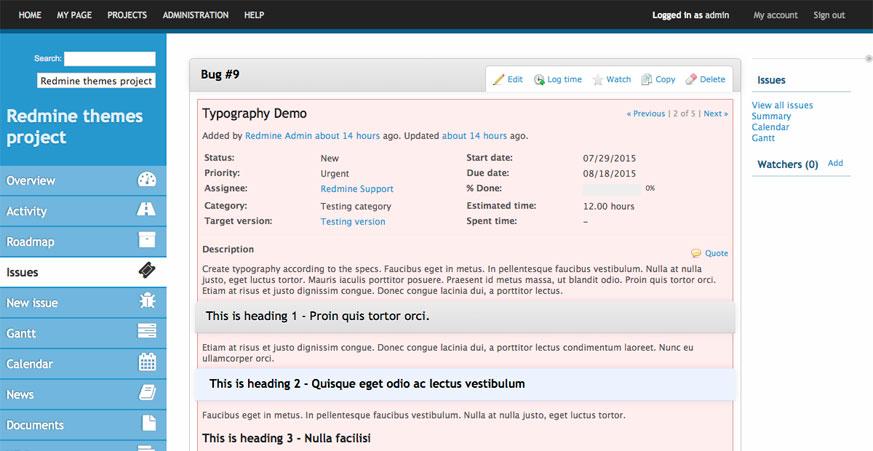Click the Typography Demo subject text

click(x=254, y=114)
